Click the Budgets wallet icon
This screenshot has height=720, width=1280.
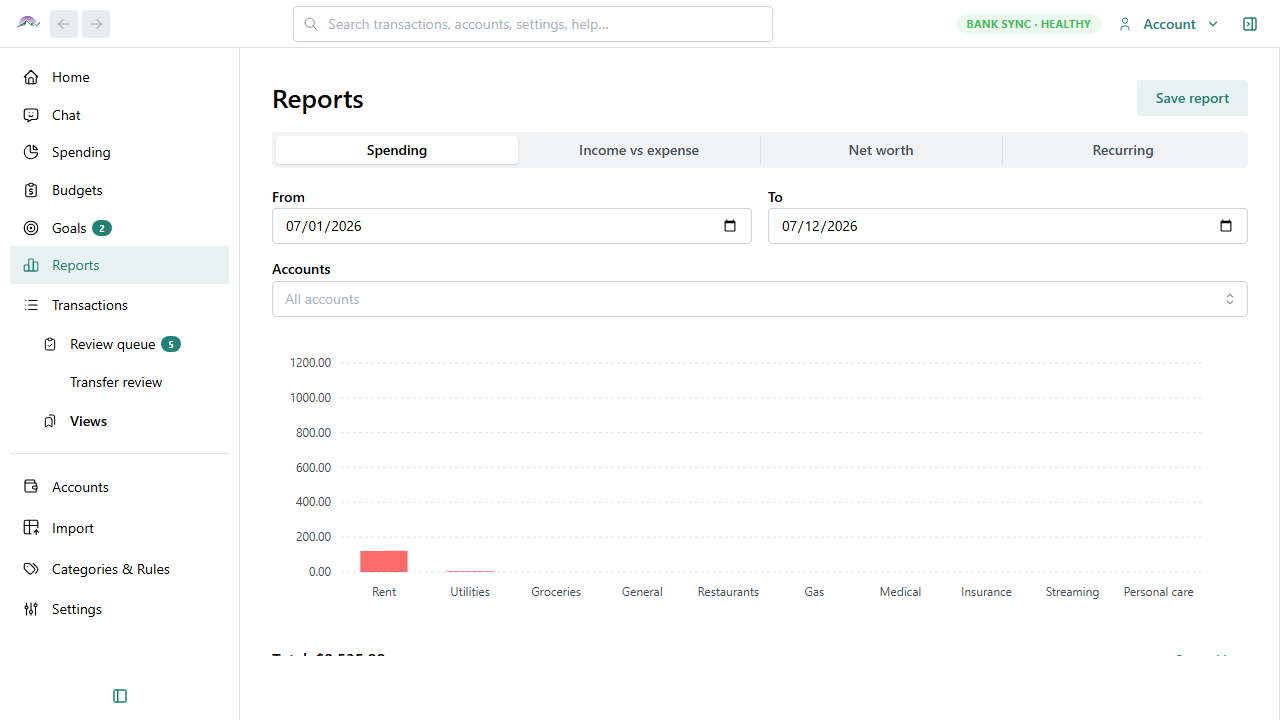point(31,190)
